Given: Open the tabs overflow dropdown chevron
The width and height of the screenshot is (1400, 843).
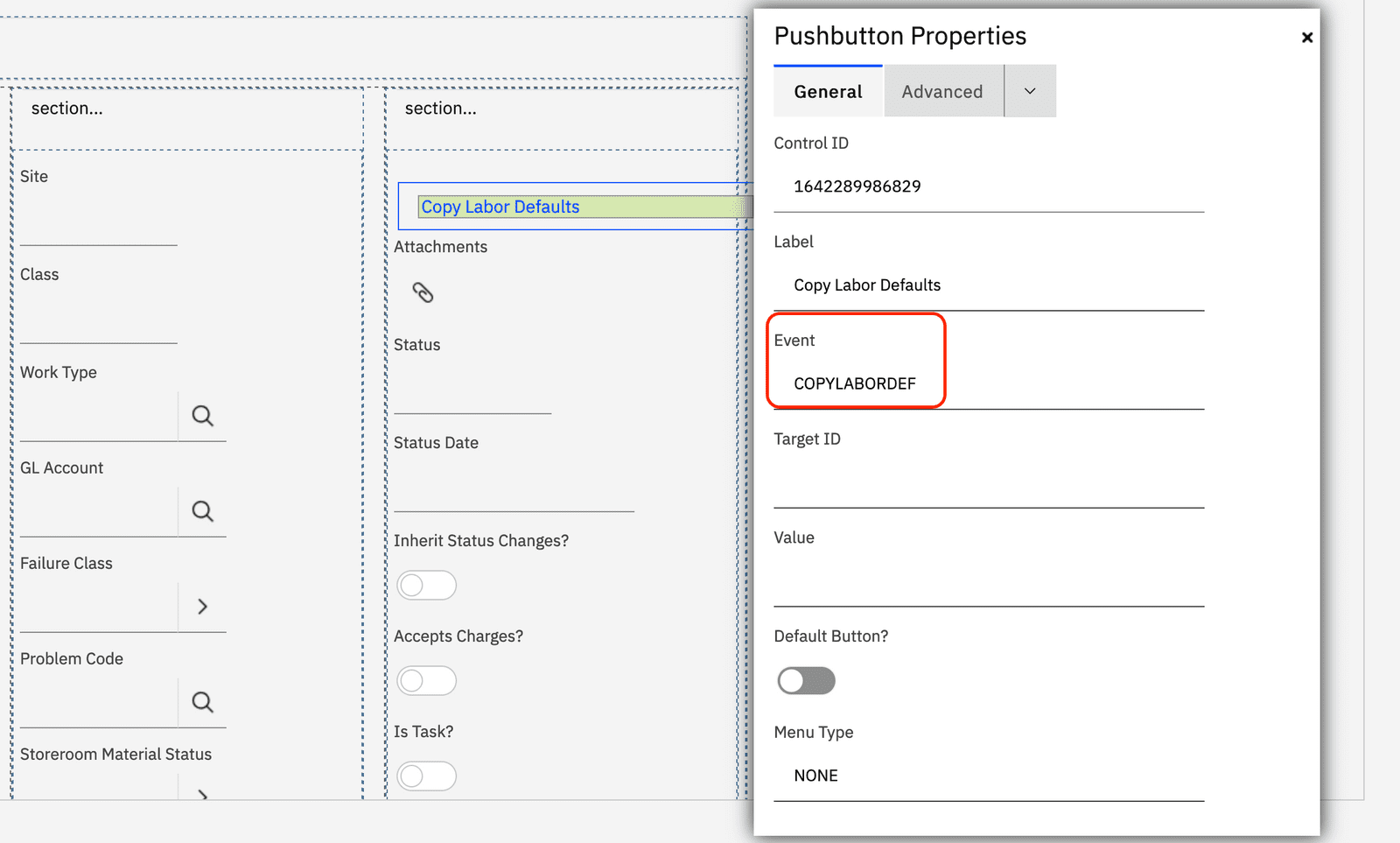Looking at the screenshot, I should click(x=1030, y=91).
